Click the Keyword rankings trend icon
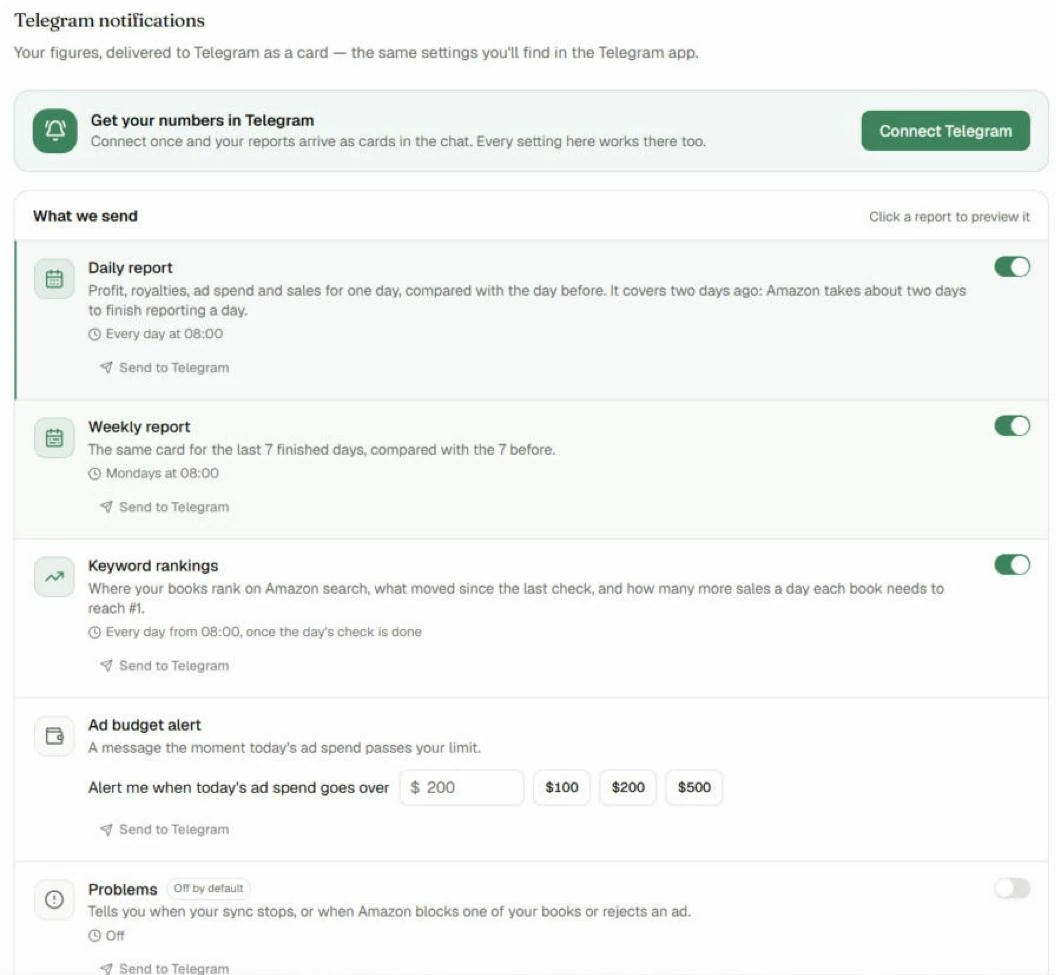 click(x=55, y=577)
